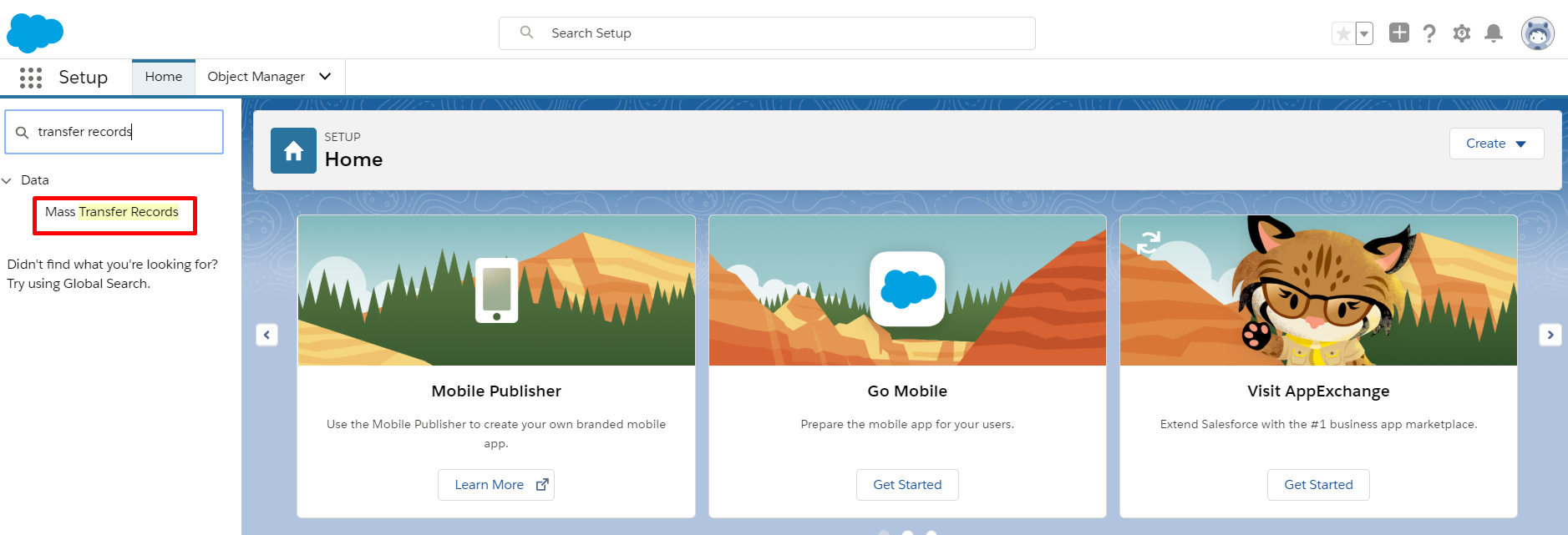Screen dimensions: 1568x535
Task: Click Learn More for Mobile Publisher
Action: [x=496, y=485]
